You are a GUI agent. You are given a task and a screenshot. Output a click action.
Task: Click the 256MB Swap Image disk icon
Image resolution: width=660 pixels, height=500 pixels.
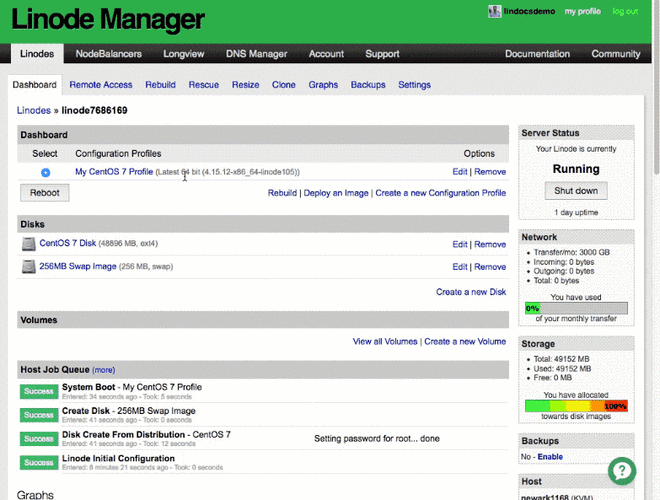point(29,267)
